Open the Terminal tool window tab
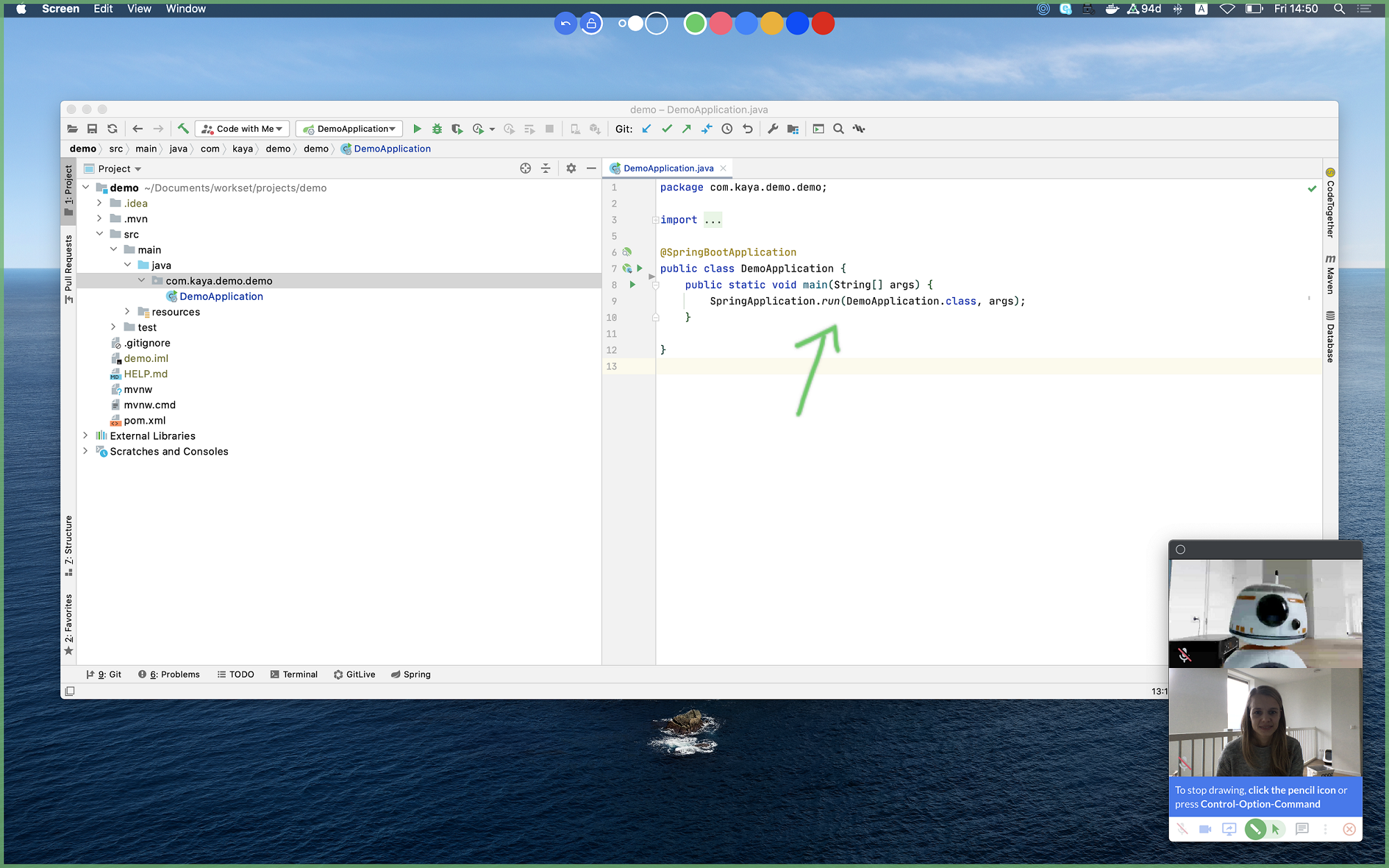Image resolution: width=1389 pixels, height=868 pixels. click(294, 674)
